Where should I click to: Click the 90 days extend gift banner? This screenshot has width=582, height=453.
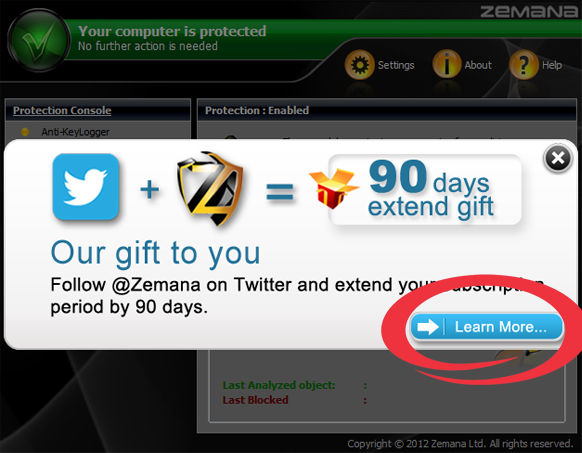click(425, 189)
